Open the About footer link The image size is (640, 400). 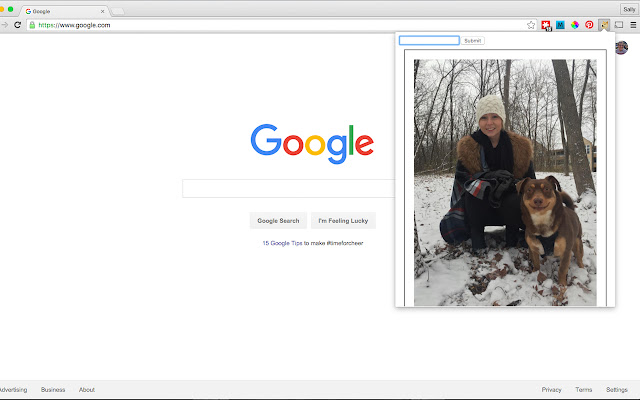pos(87,390)
